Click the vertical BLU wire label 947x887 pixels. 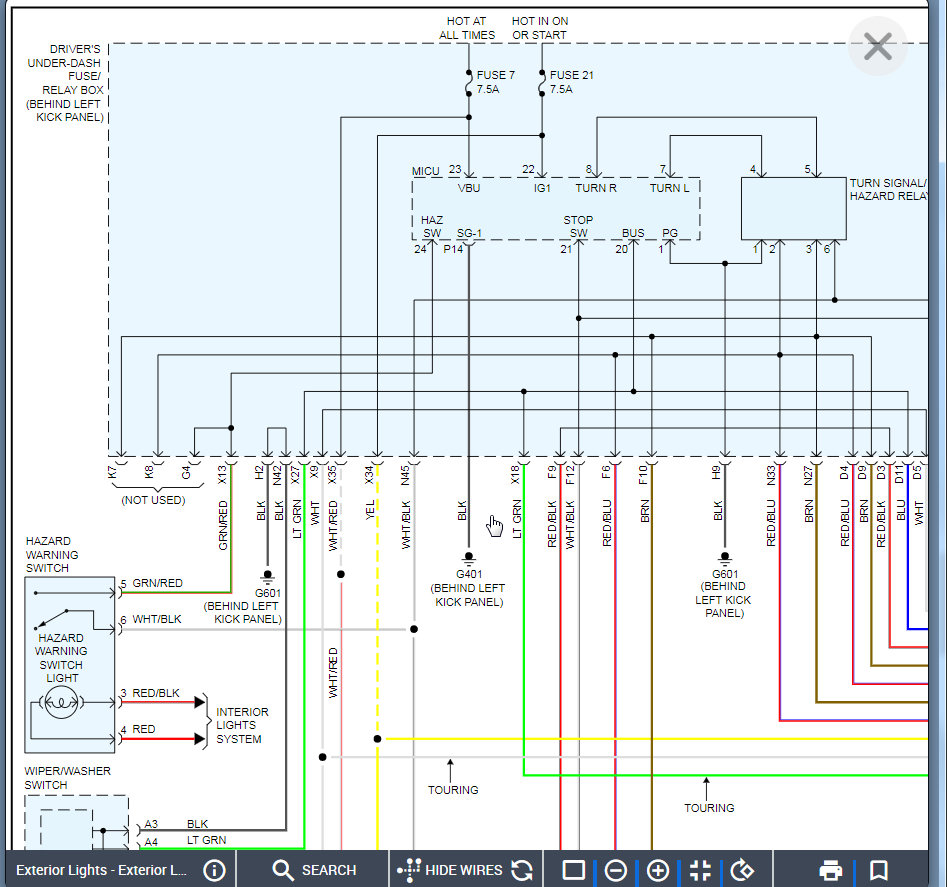901,510
